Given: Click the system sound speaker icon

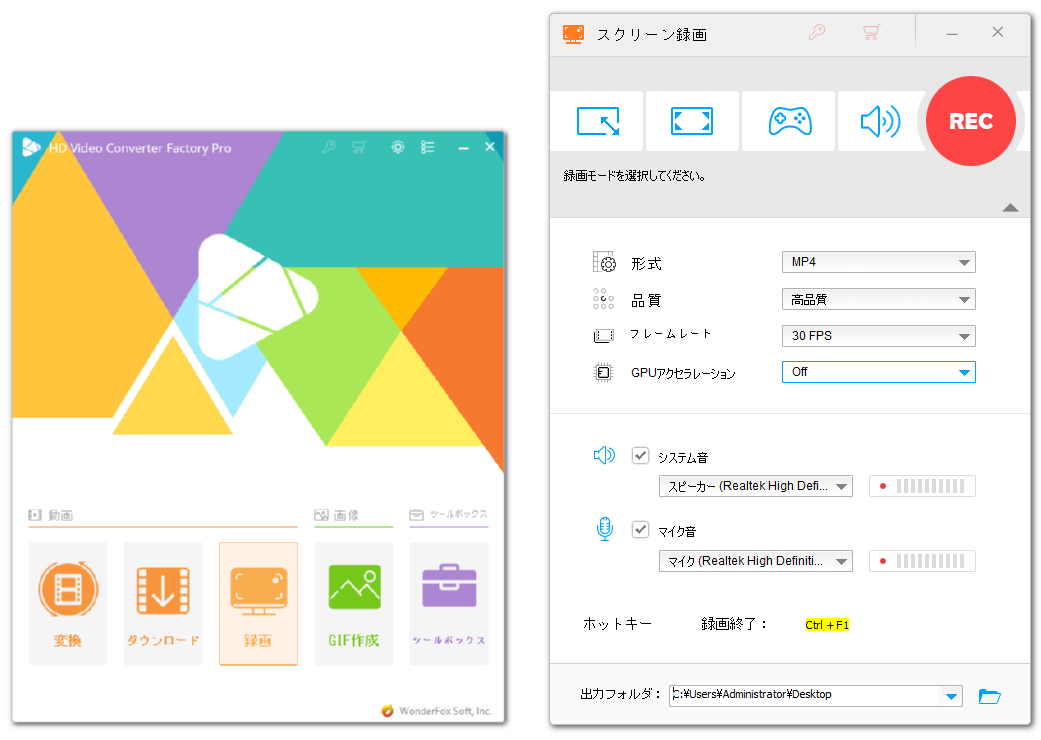Looking at the screenshot, I should tap(603, 455).
